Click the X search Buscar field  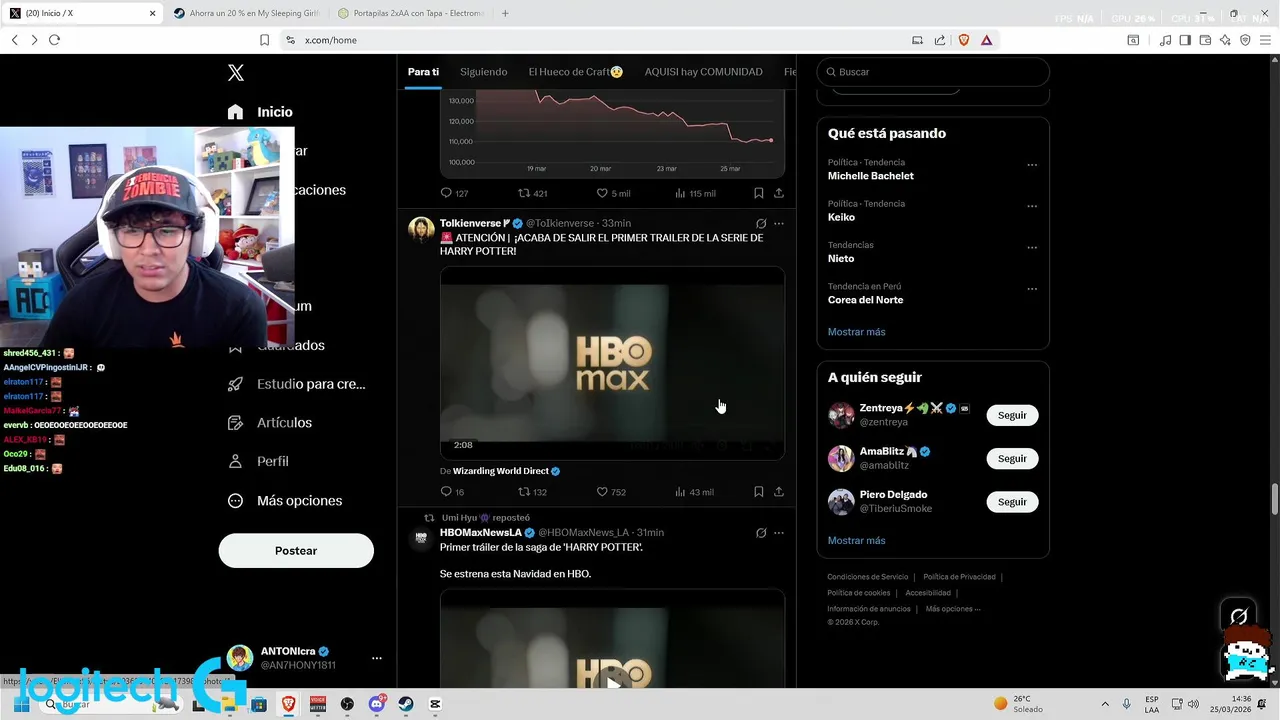933,72
